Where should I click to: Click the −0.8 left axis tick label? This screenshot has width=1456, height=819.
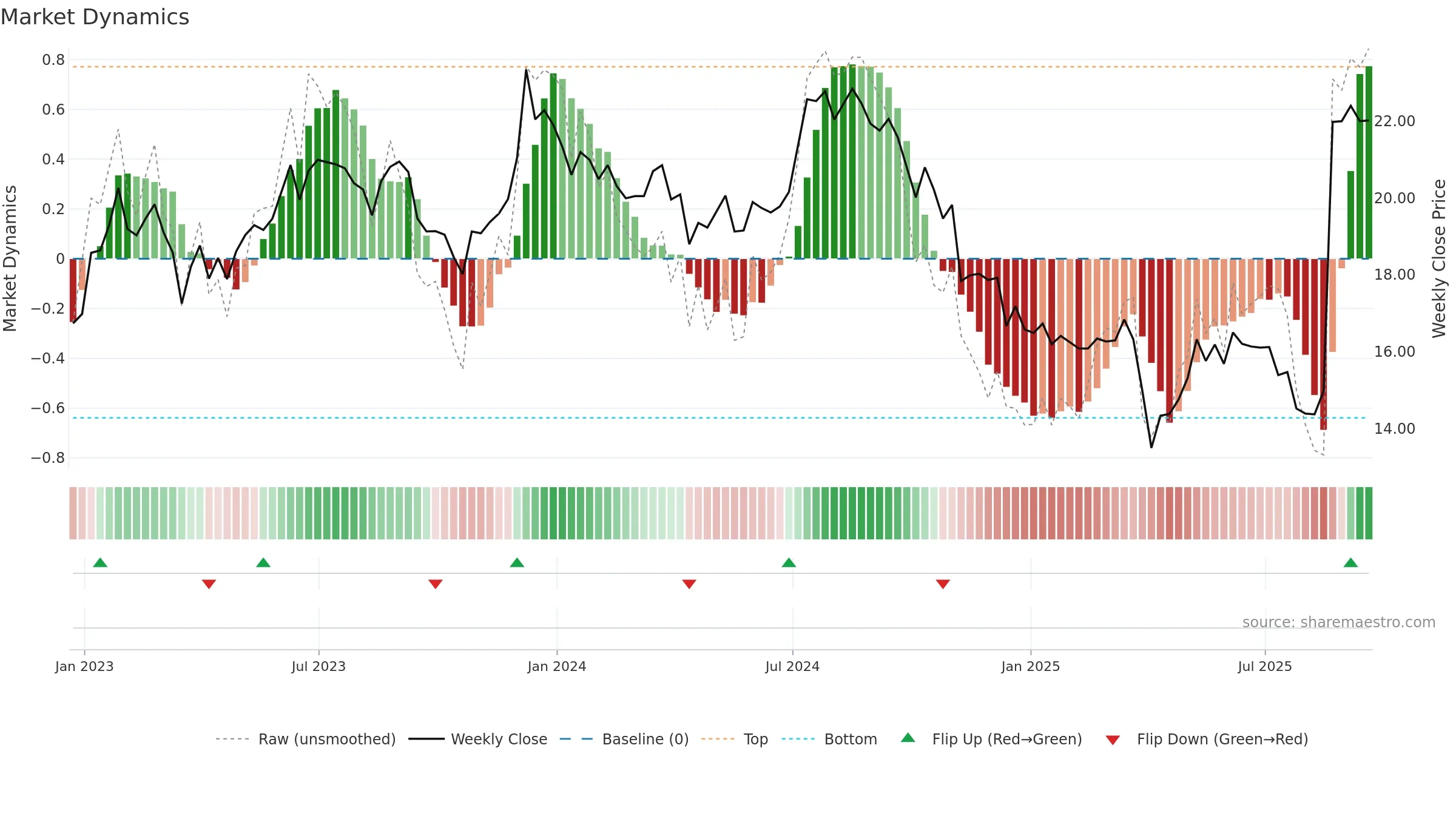(x=48, y=458)
